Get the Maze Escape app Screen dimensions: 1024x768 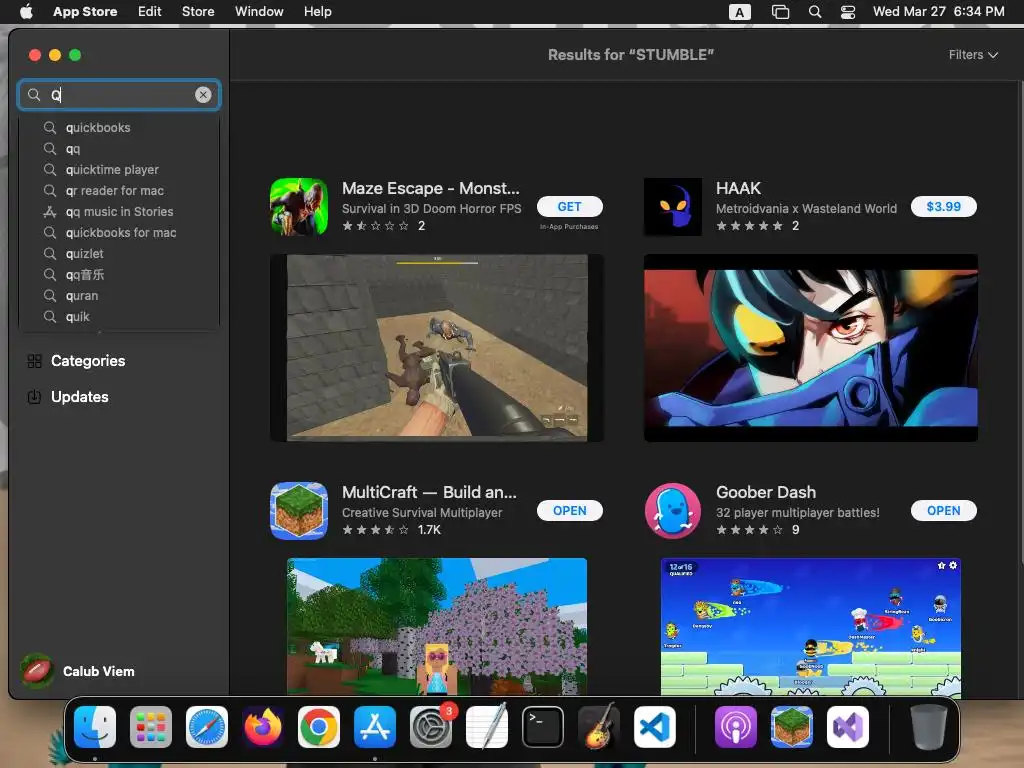tap(569, 206)
